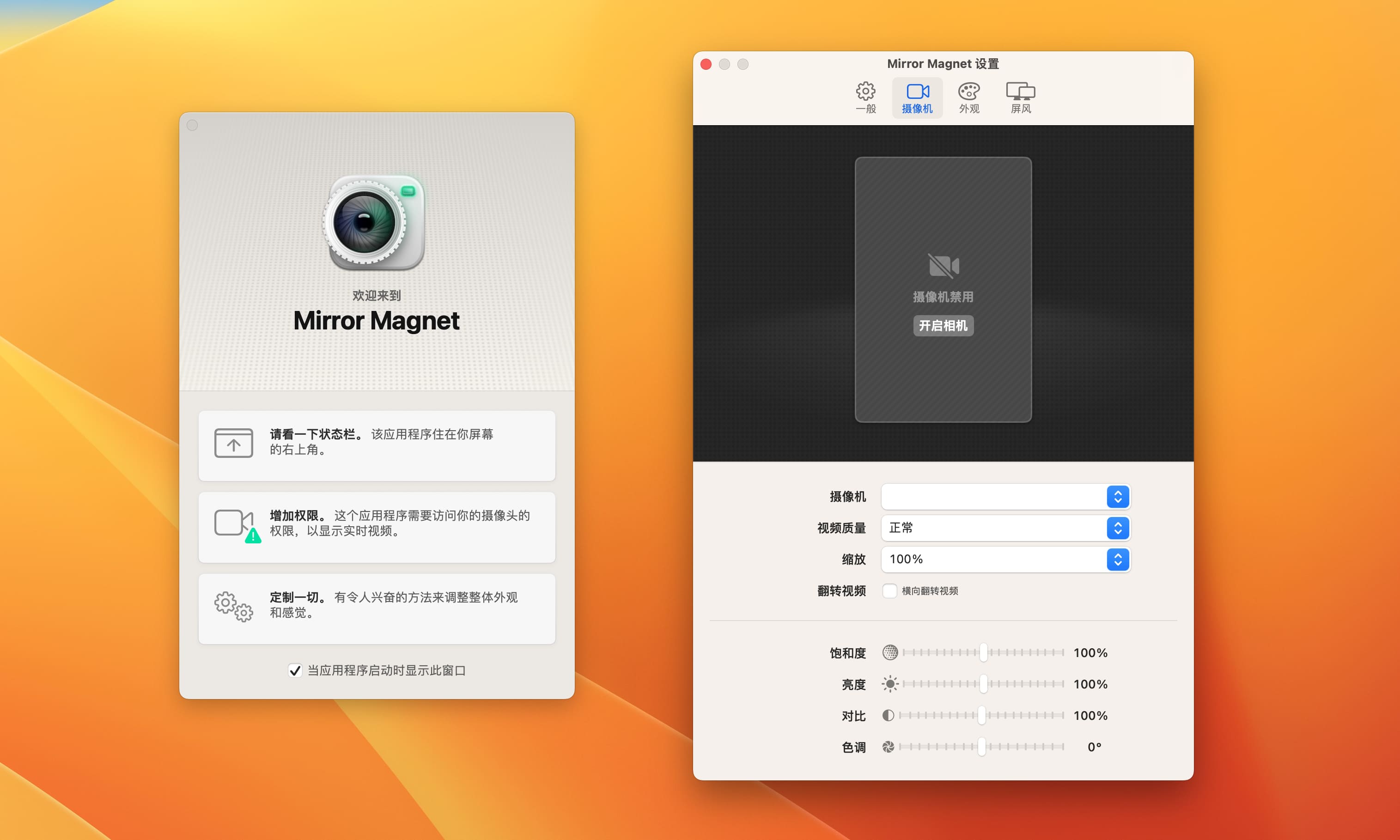This screenshot has width=1400, height=840.
Task: Click the camera warning icon by 增加权限
Action: (237, 526)
